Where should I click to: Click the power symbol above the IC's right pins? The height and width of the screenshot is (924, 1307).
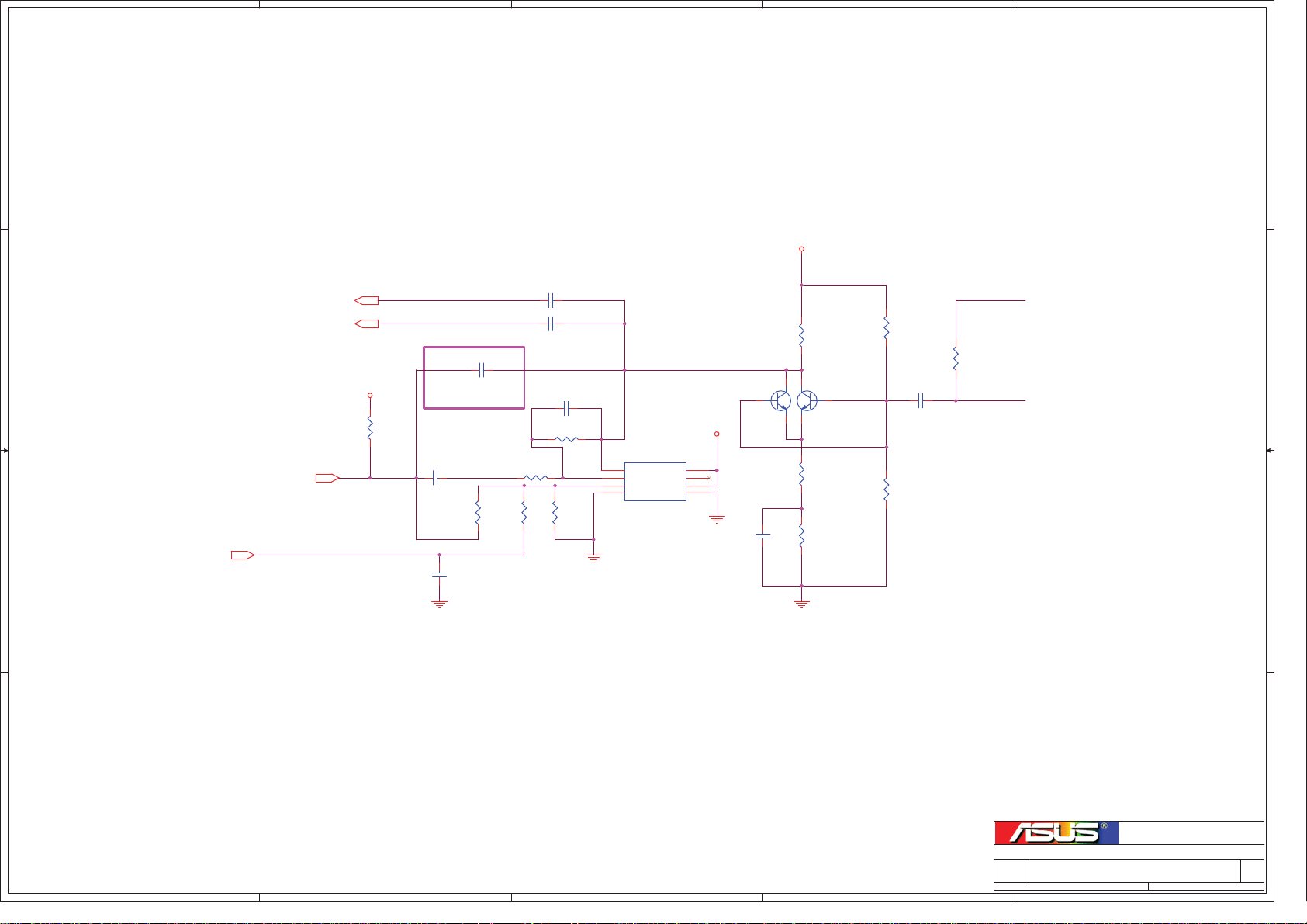[717, 434]
